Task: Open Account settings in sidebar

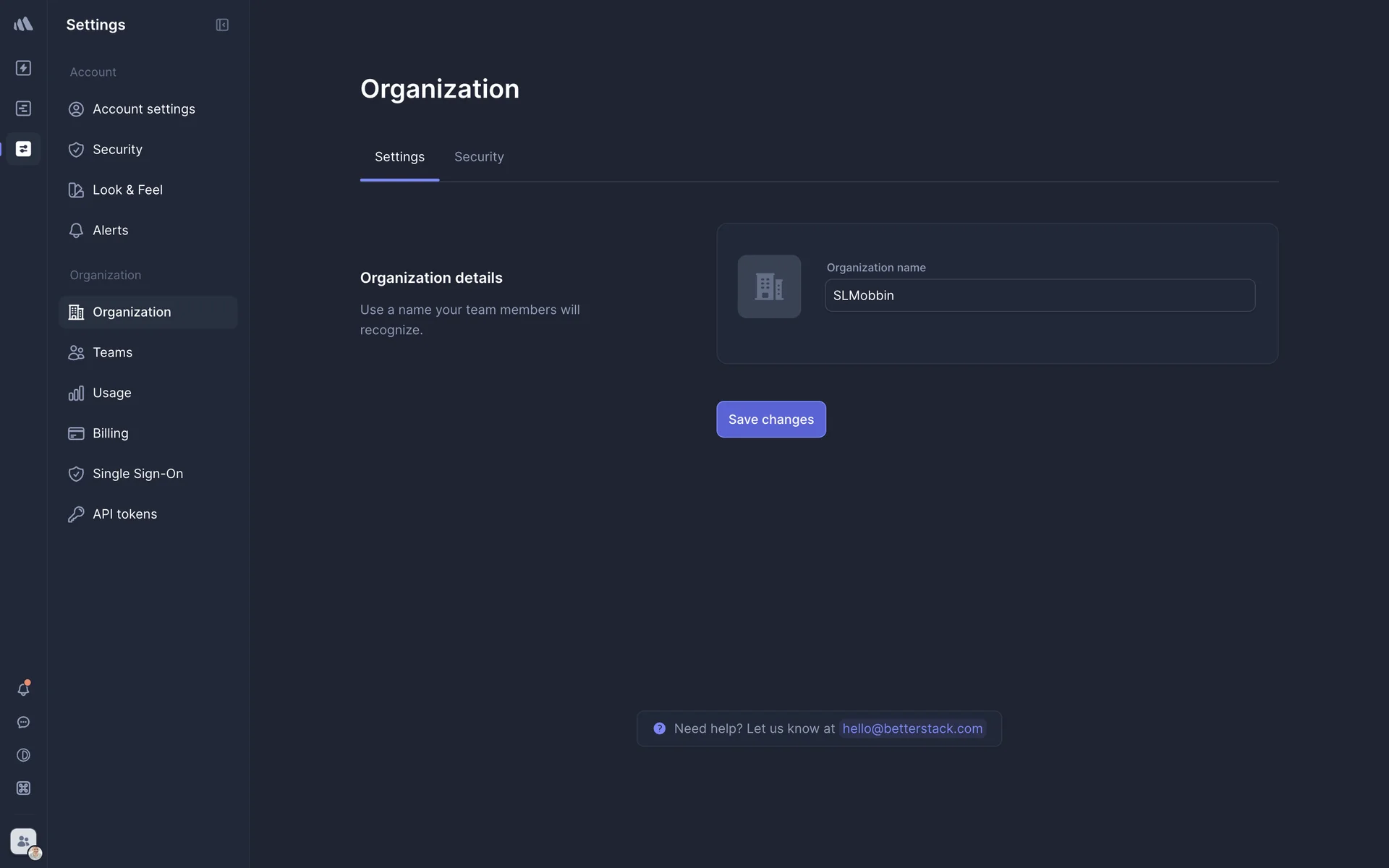Action: point(144,109)
